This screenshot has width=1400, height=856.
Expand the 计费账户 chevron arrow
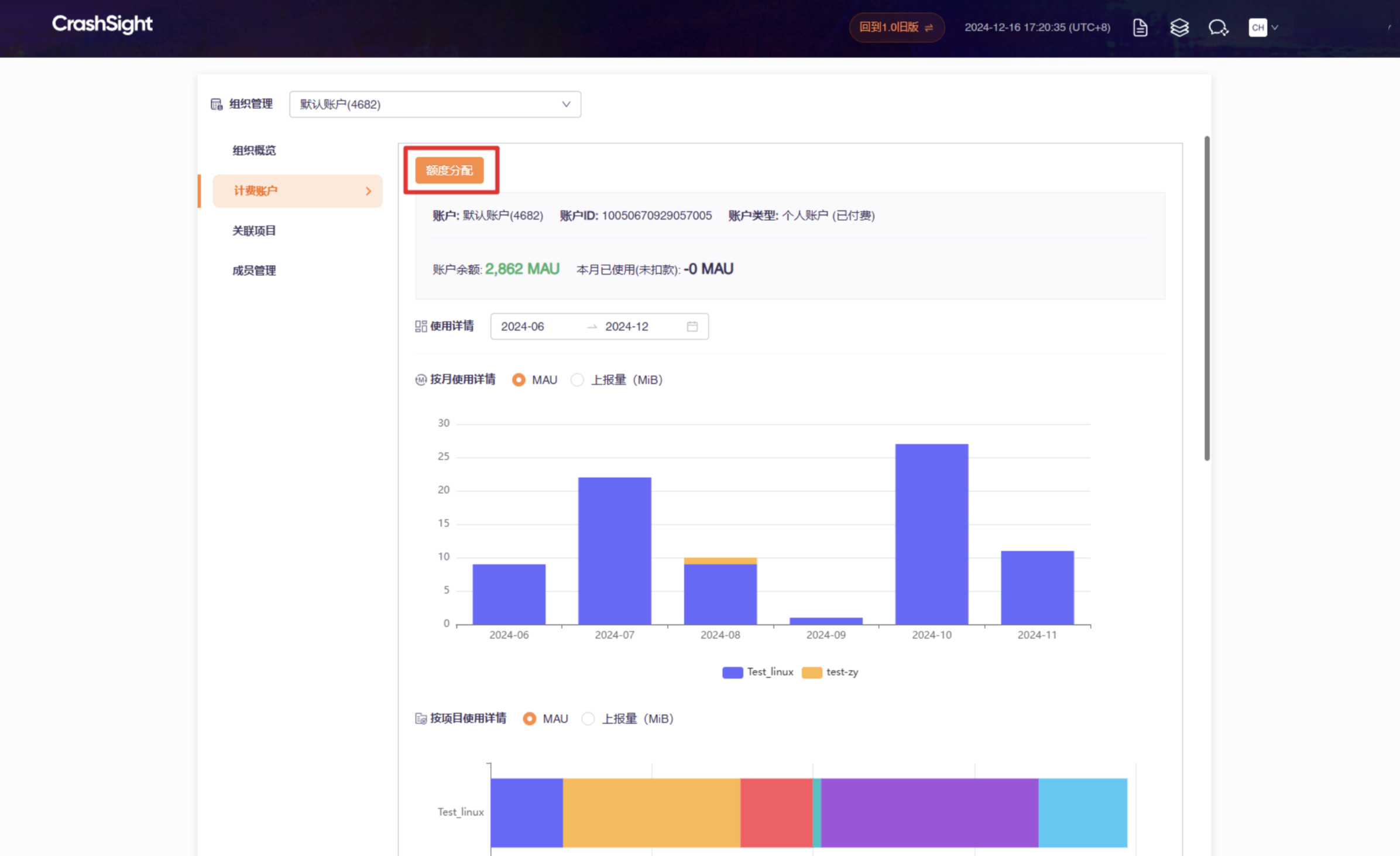coord(368,191)
